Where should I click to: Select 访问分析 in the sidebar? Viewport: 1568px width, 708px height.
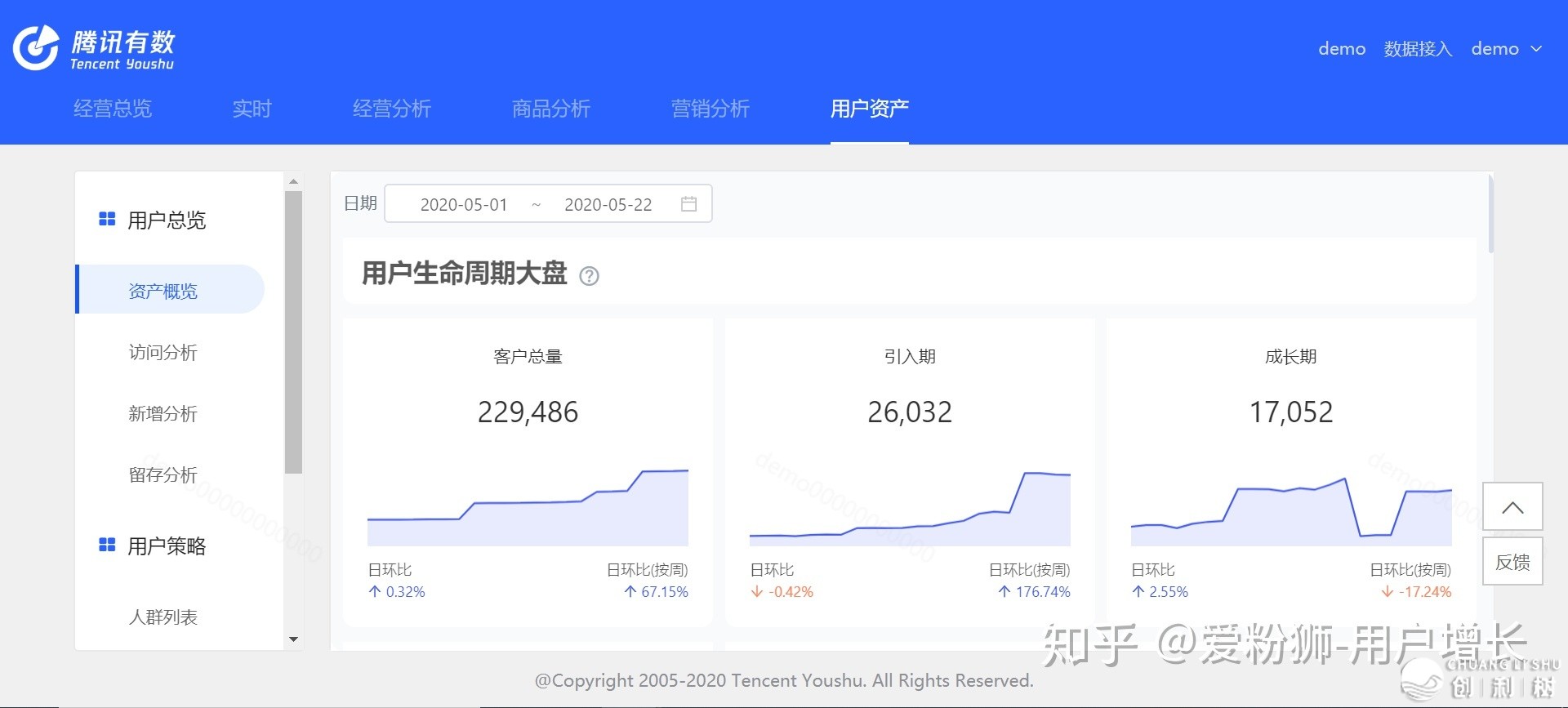(x=163, y=352)
